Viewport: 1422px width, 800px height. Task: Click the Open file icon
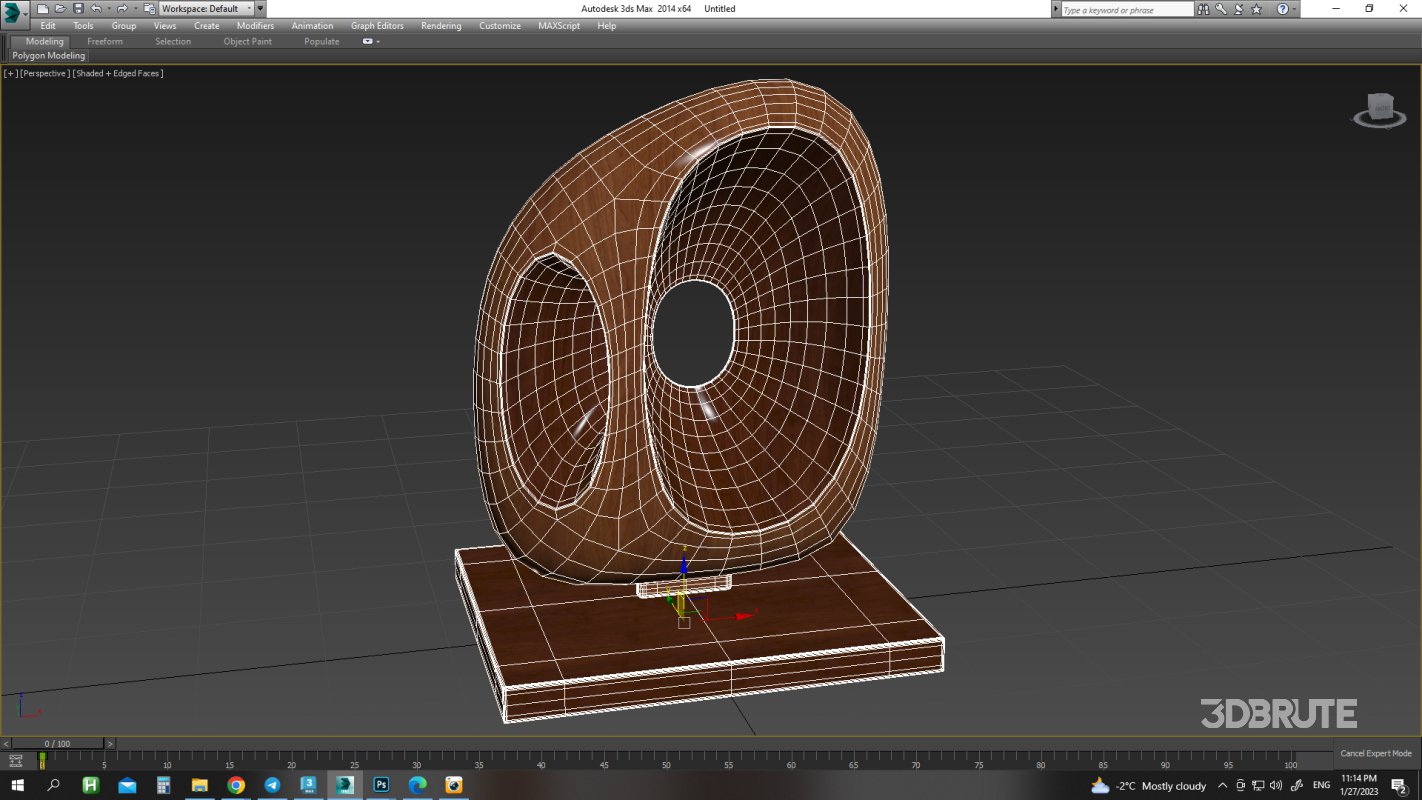pyautogui.click(x=60, y=8)
